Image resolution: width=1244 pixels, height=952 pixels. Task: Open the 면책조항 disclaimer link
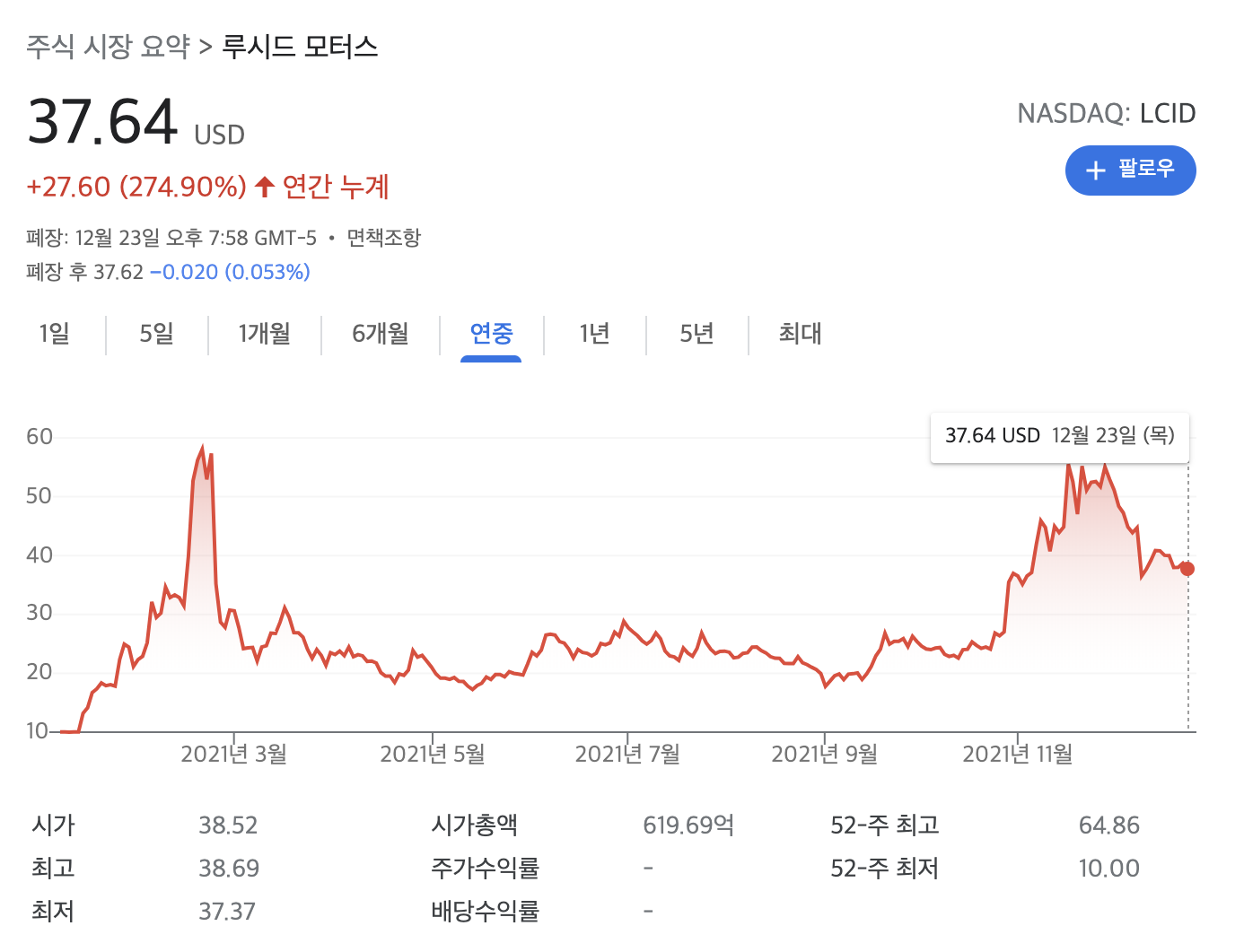coord(383,238)
